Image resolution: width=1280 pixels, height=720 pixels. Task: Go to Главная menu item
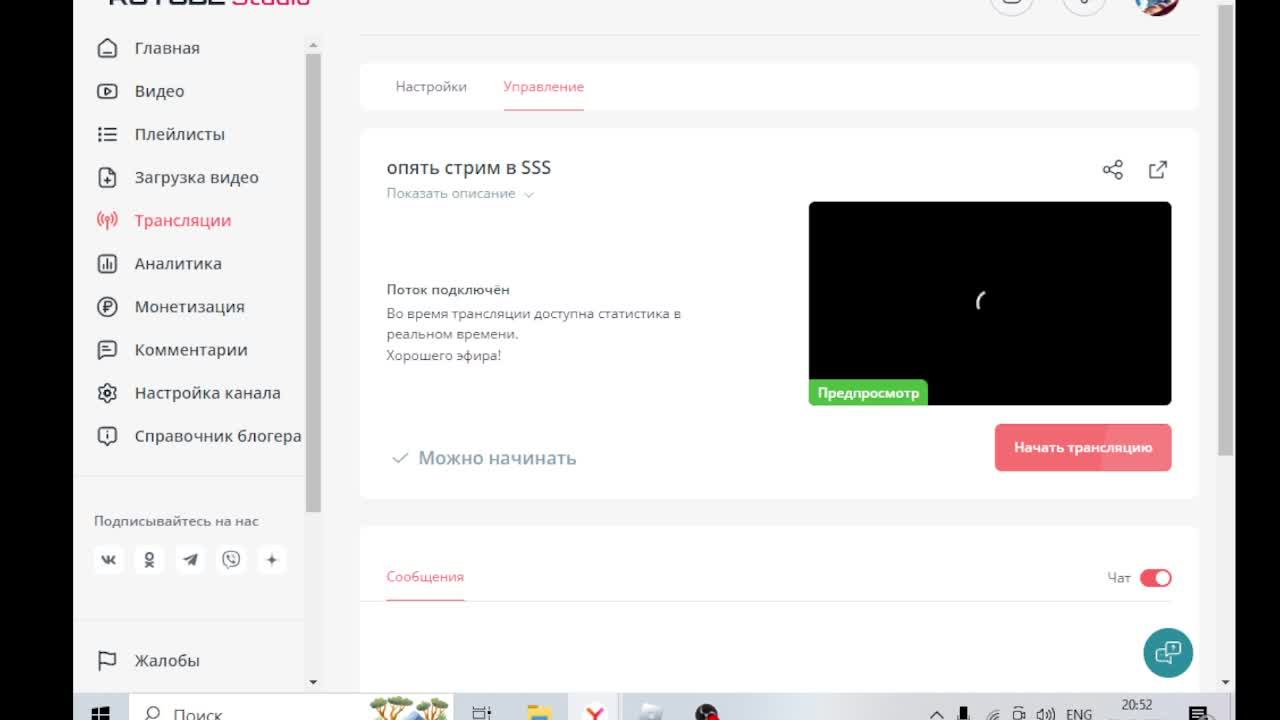click(167, 48)
